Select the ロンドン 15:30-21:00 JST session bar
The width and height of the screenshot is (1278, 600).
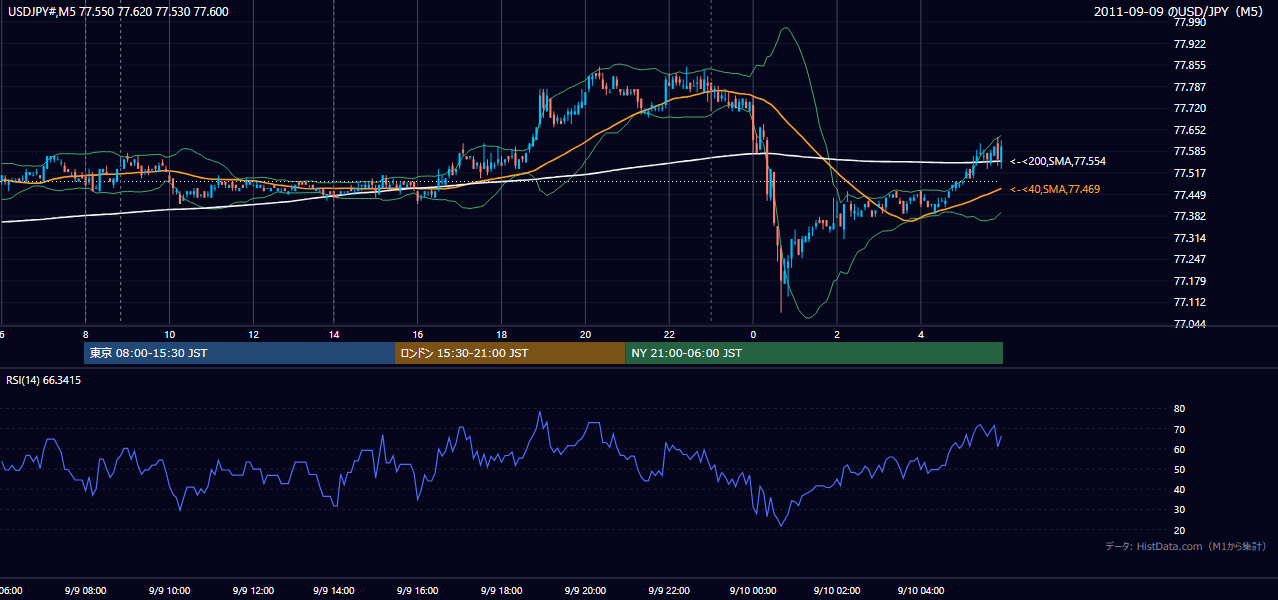(x=510, y=353)
